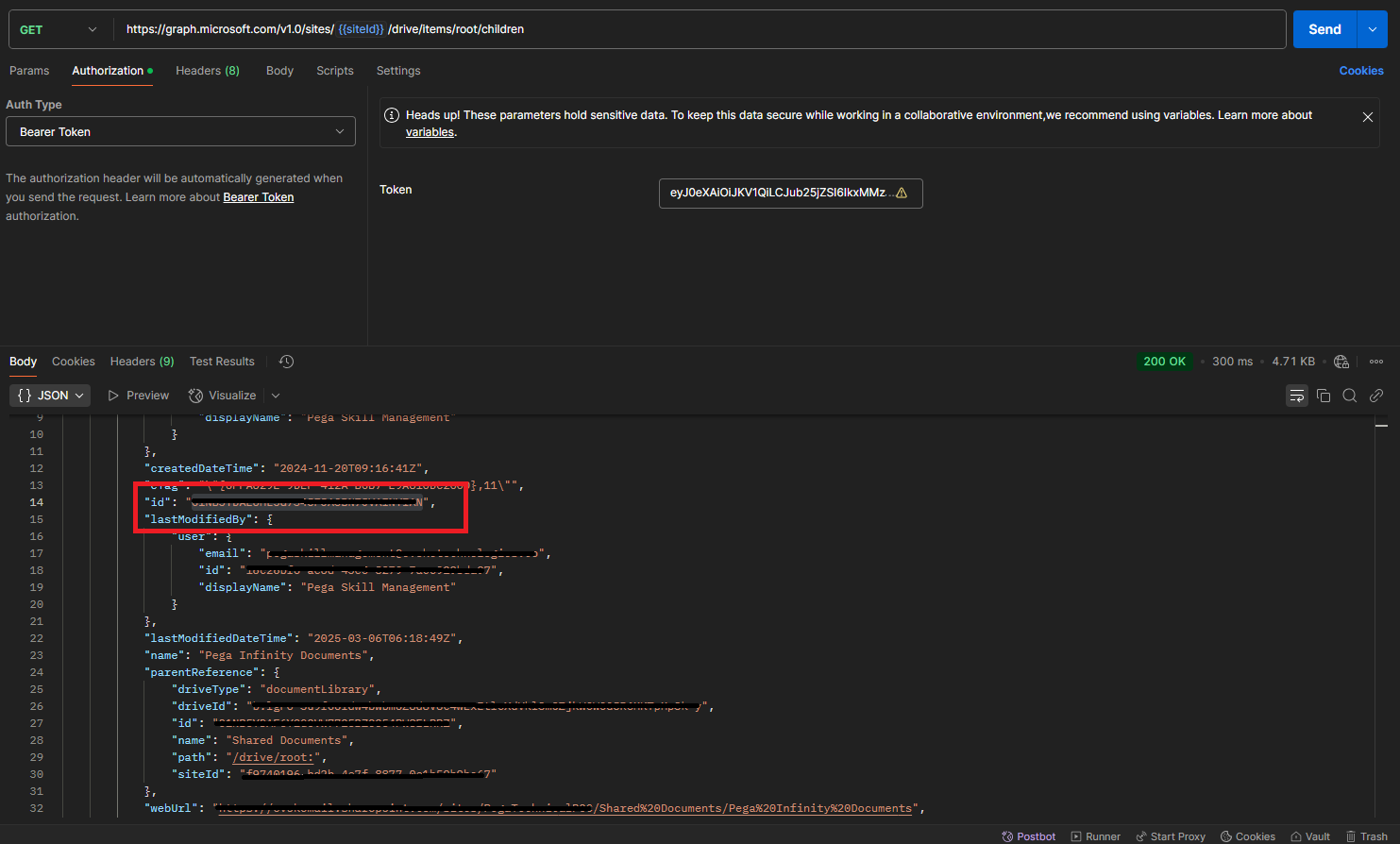Image resolution: width=1400 pixels, height=844 pixels.
Task: Open Cookies manager in status bar
Action: (1248, 836)
